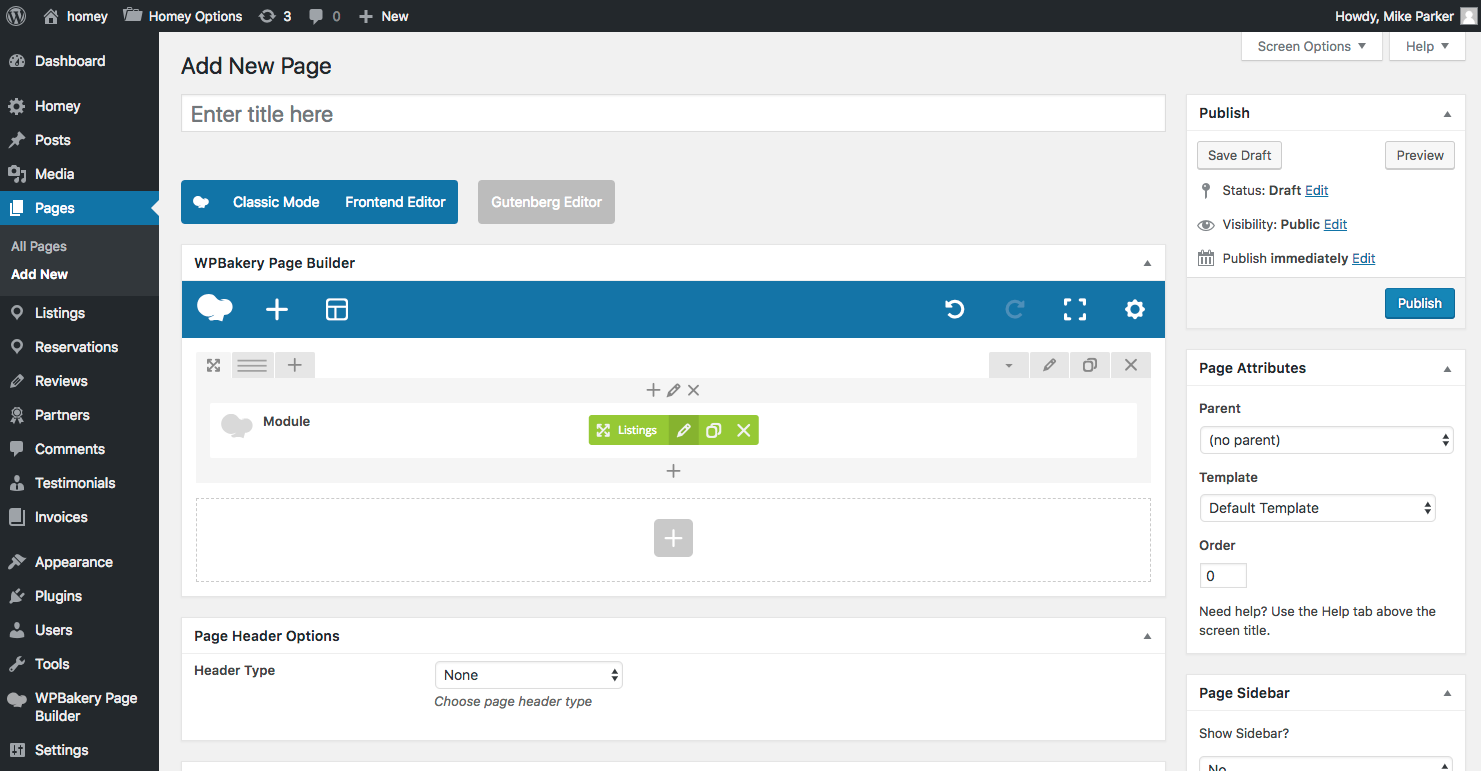
Task: Edit row with pencil icon
Action: click(x=1049, y=365)
